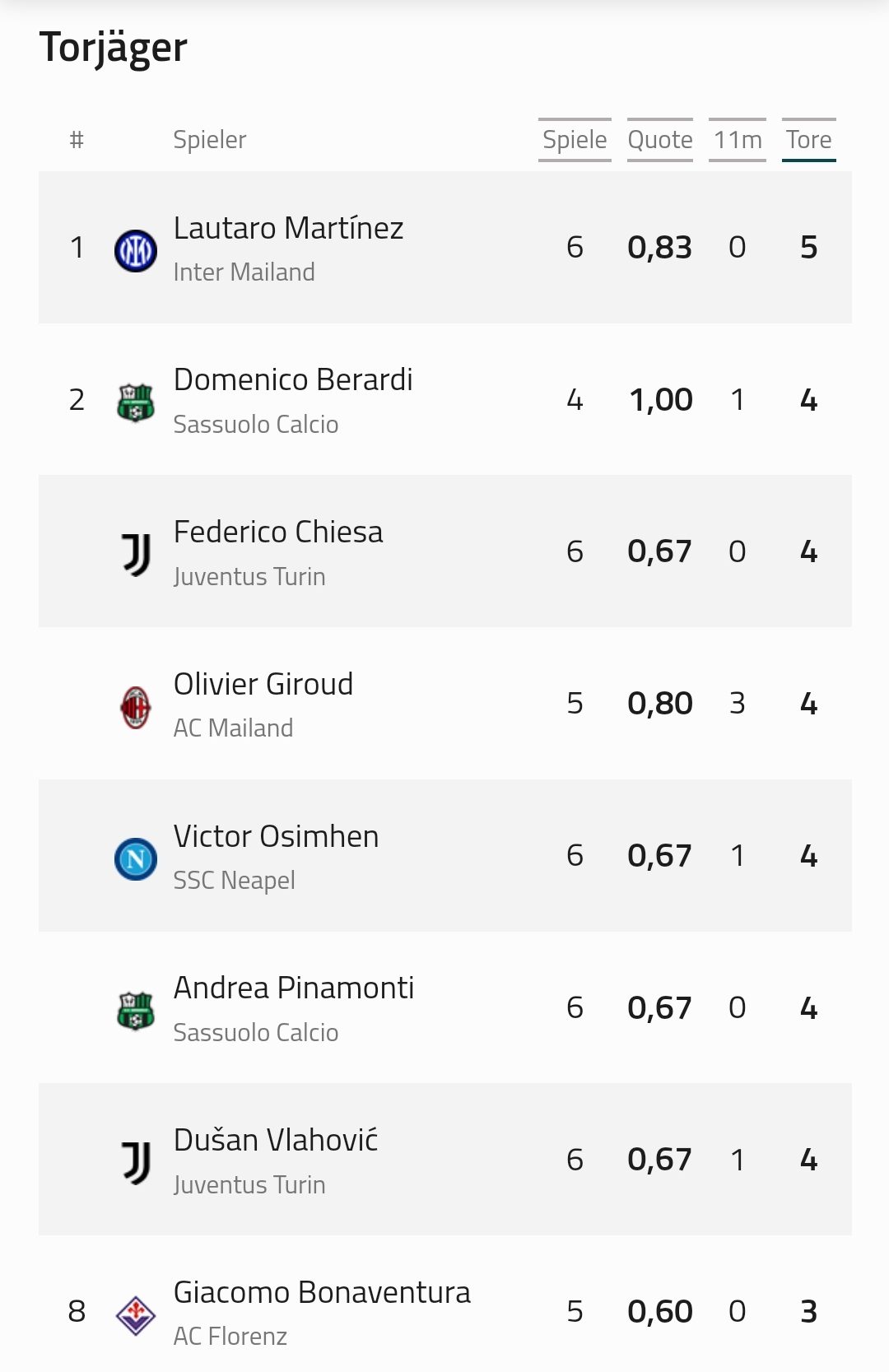Screen dimensions: 889x1372
Task: Open the SSC Neapel logo by Victor Osimhen
Action: pyautogui.click(x=136, y=859)
